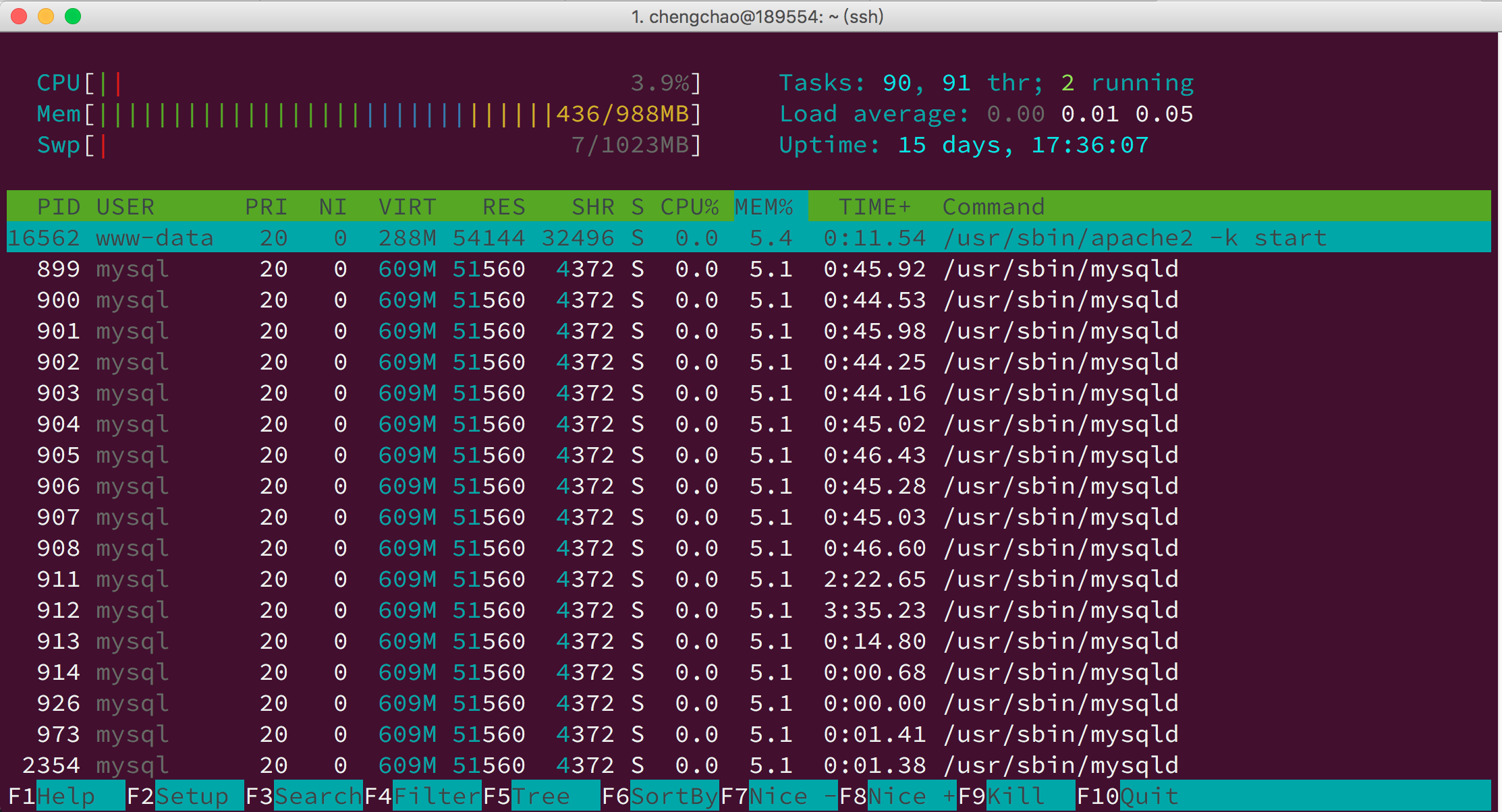Sort by the SHR column header
This screenshot has height=812, width=1502.
pos(593,206)
